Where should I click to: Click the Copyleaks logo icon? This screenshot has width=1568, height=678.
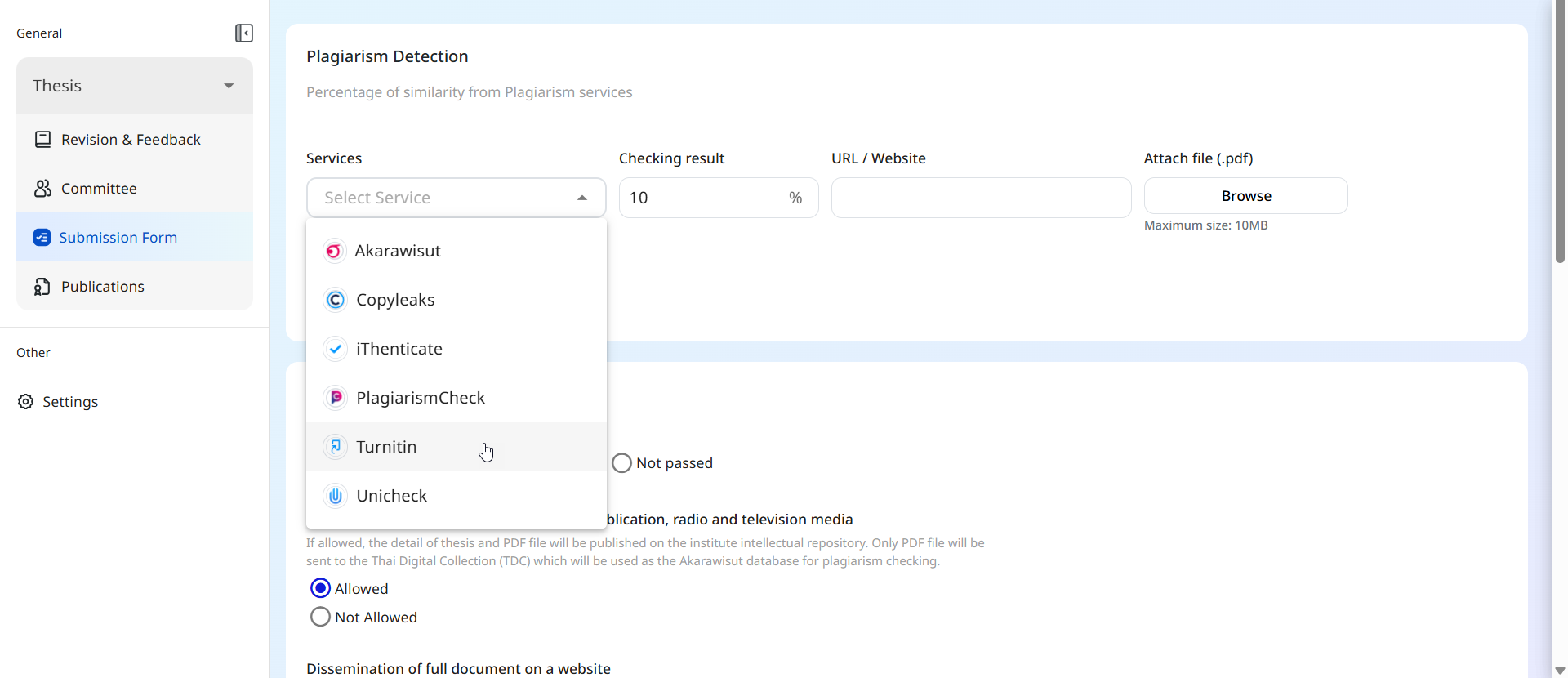click(335, 300)
